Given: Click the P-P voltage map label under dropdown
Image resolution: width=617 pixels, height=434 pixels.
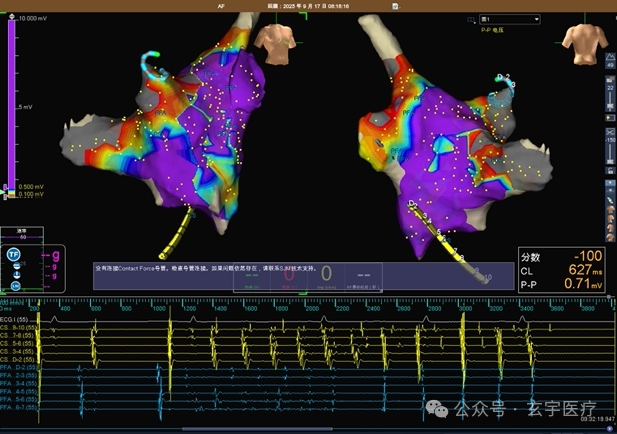Looking at the screenshot, I should click(492, 30).
